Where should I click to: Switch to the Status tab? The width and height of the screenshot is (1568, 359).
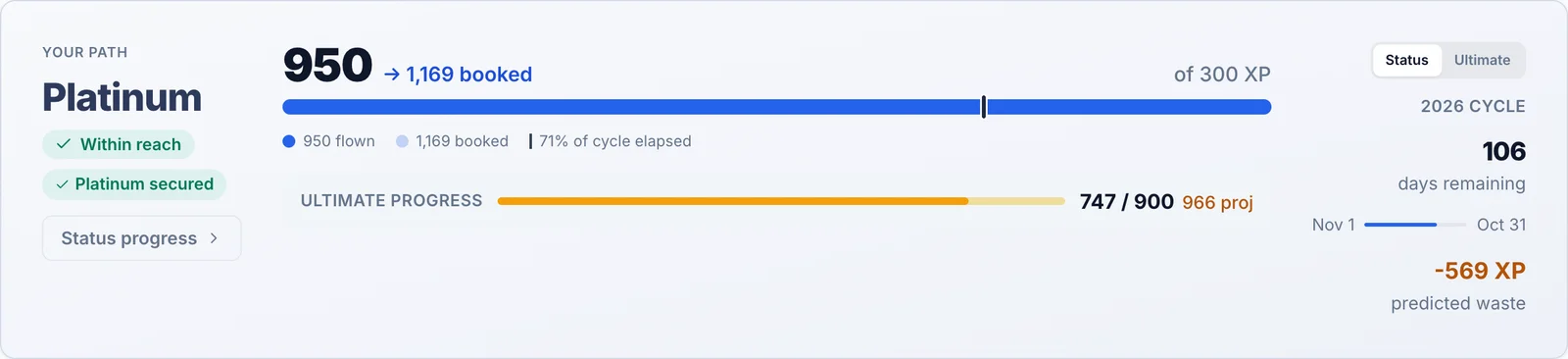[1406, 60]
